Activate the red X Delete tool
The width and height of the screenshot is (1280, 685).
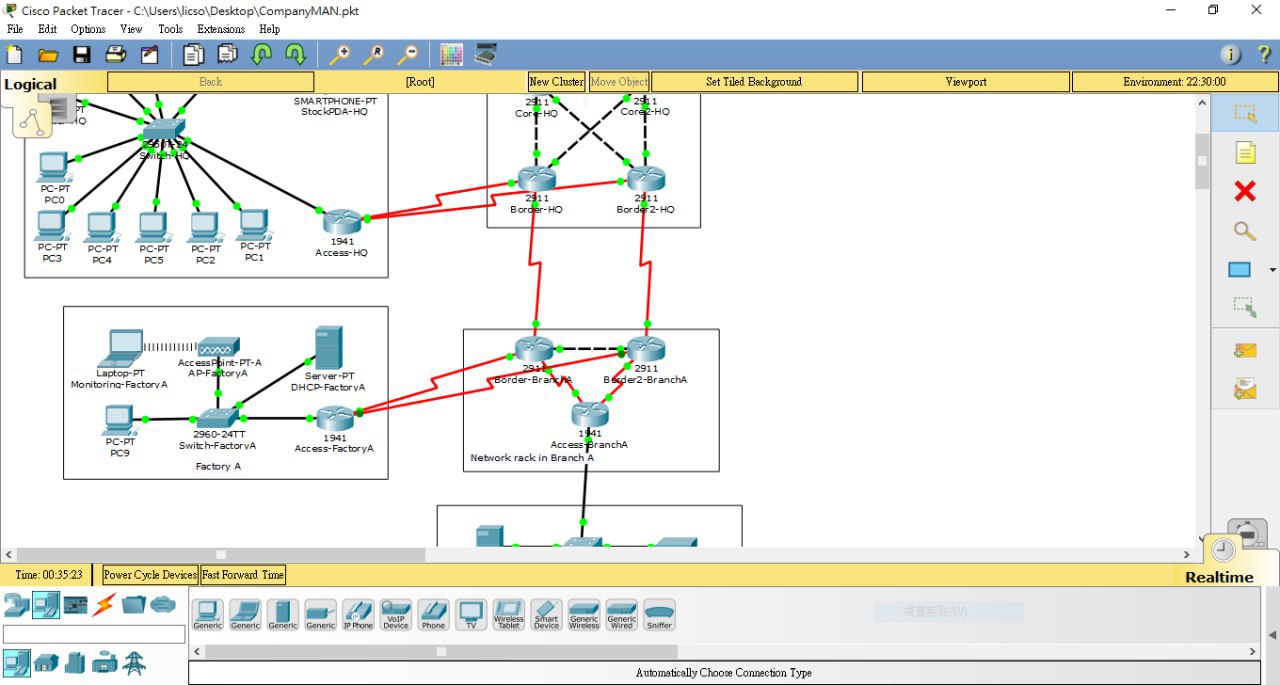(1245, 191)
